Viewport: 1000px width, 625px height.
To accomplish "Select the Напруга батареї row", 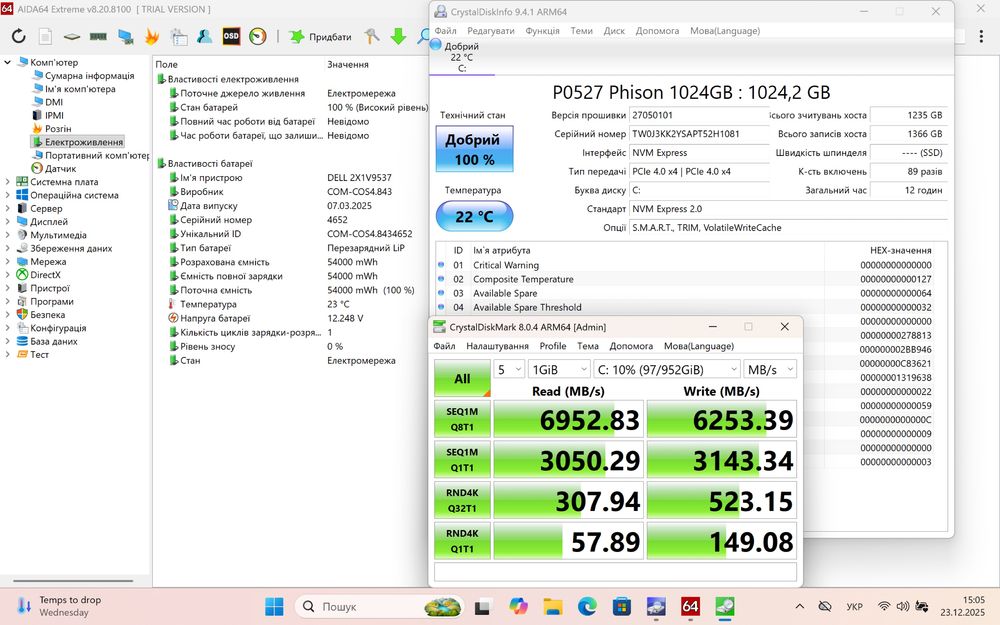I will (293, 318).
